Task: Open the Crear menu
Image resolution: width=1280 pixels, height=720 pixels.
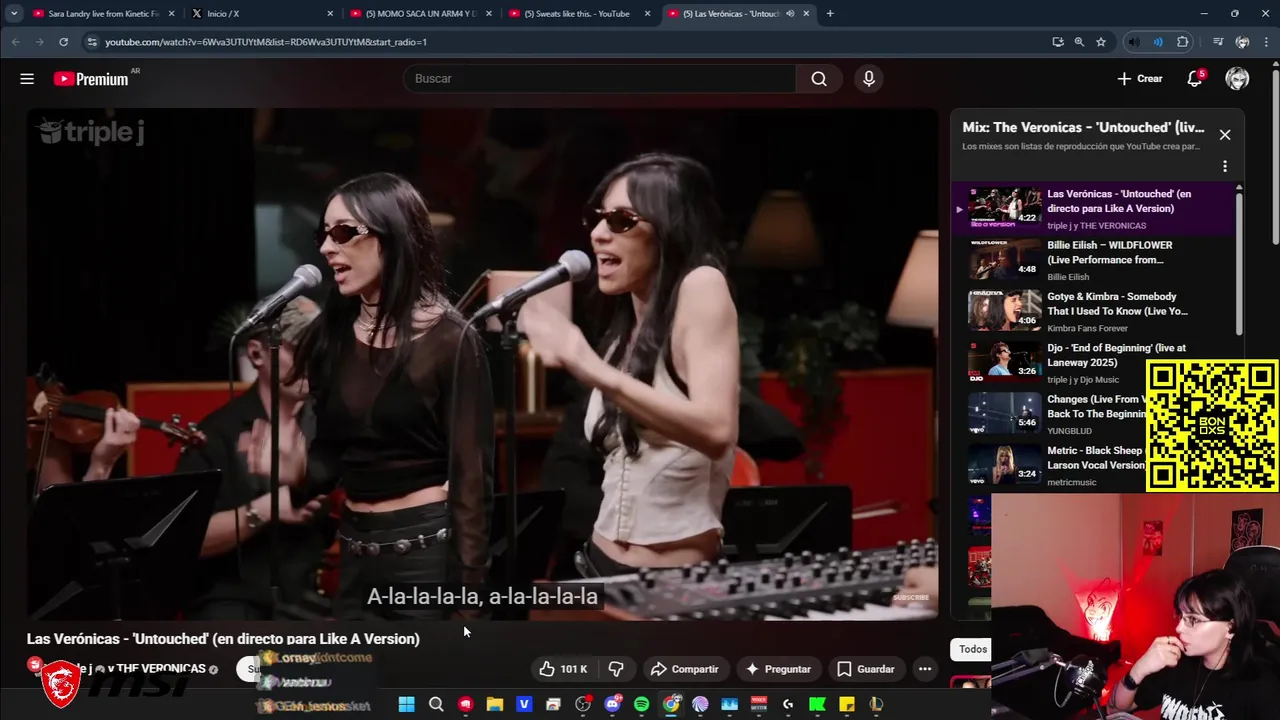Action: coord(1140,79)
